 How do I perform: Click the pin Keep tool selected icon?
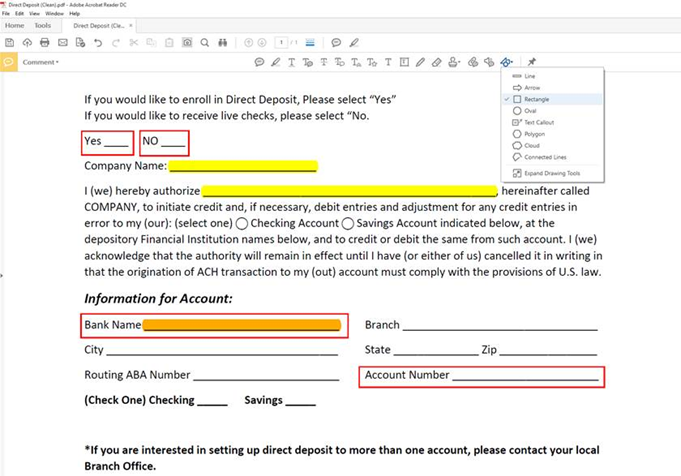[532, 62]
